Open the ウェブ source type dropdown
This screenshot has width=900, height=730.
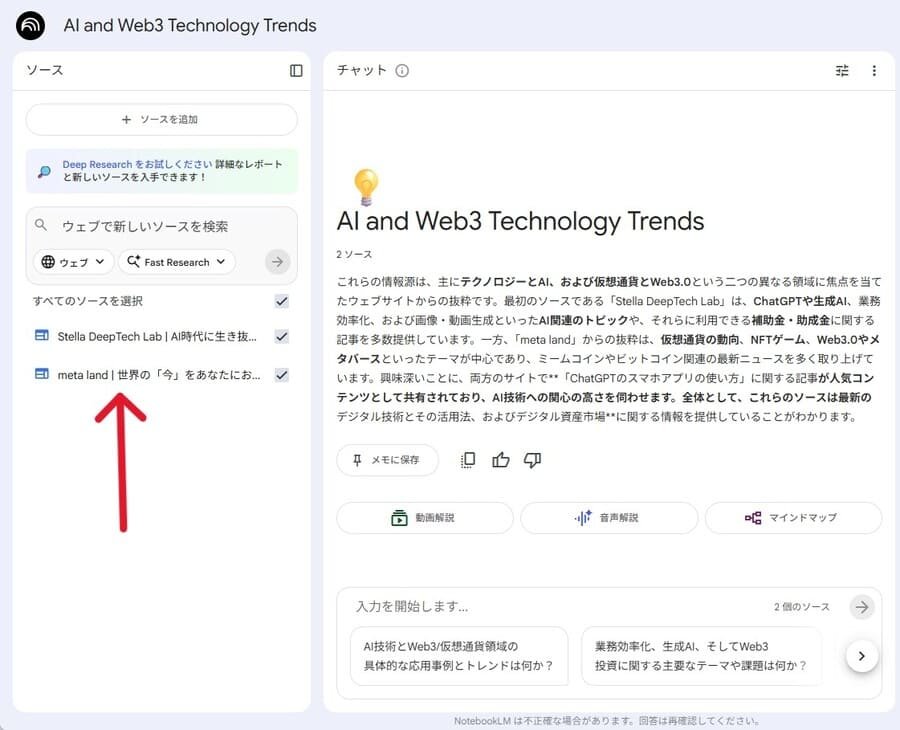(x=71, y=262)
